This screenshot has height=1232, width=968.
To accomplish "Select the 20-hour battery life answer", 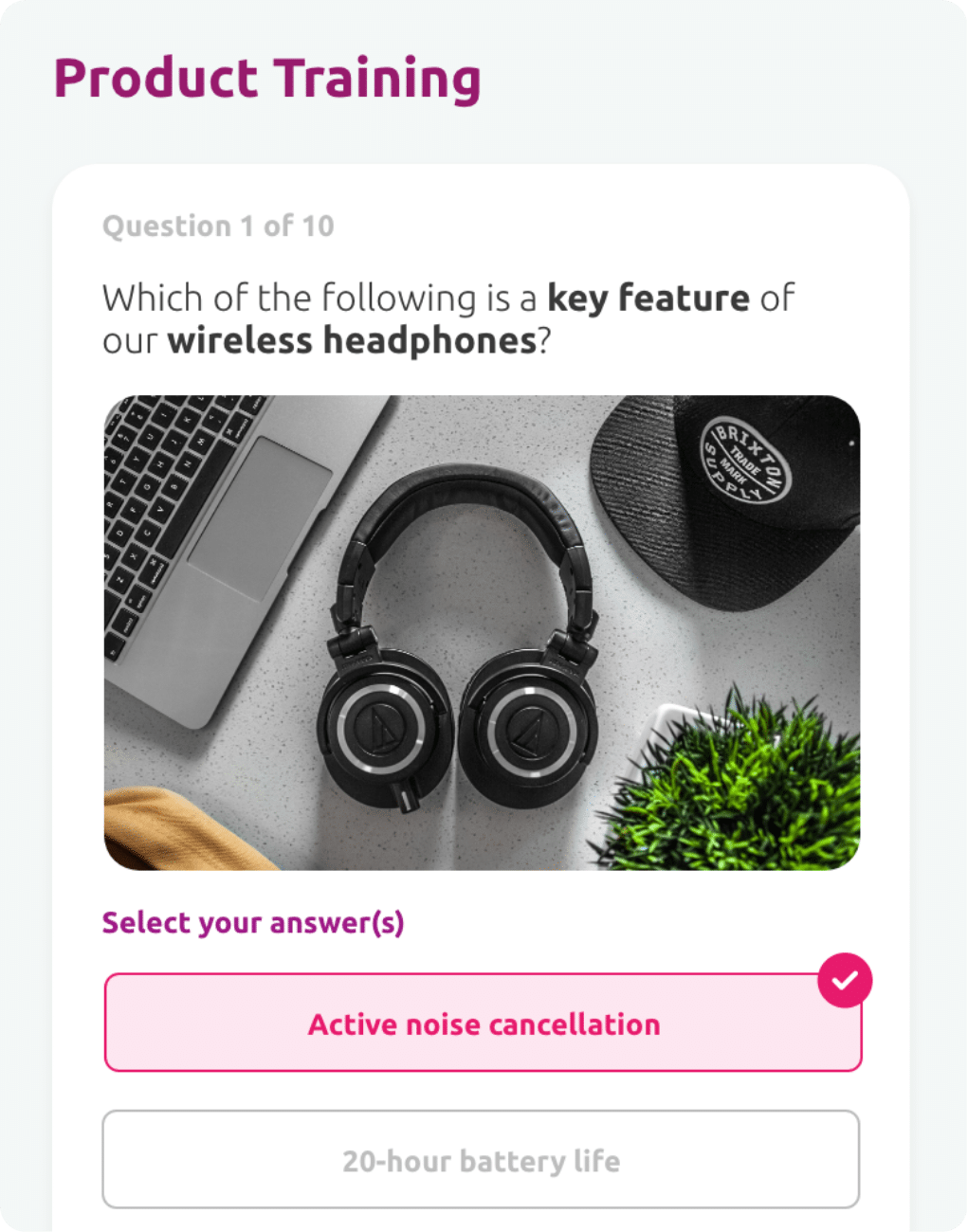I will [x=481, y=1159].
